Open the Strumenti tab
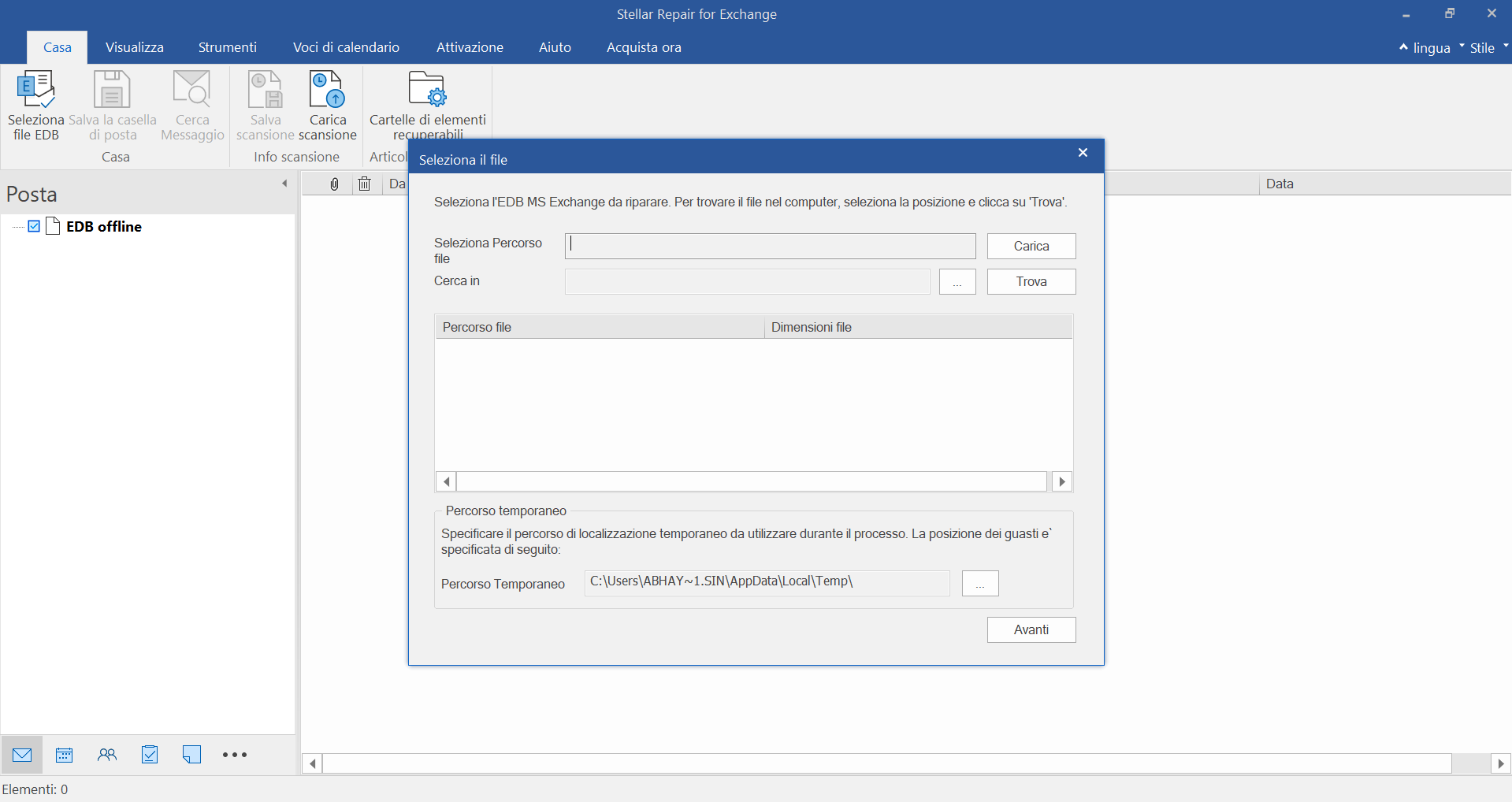The image size is (1512, 802). [228, 47]
